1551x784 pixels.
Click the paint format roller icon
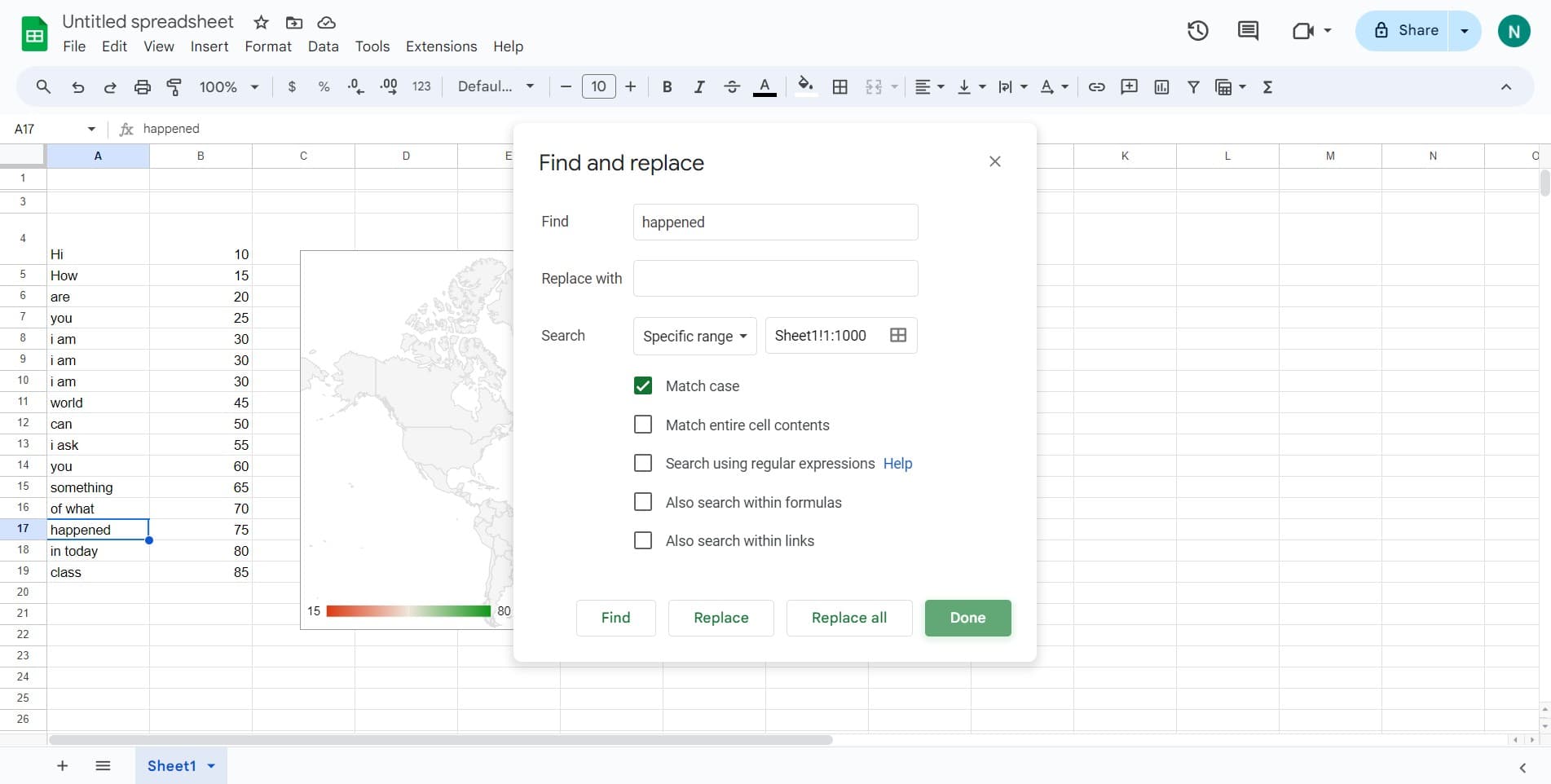tap(174, 87)
